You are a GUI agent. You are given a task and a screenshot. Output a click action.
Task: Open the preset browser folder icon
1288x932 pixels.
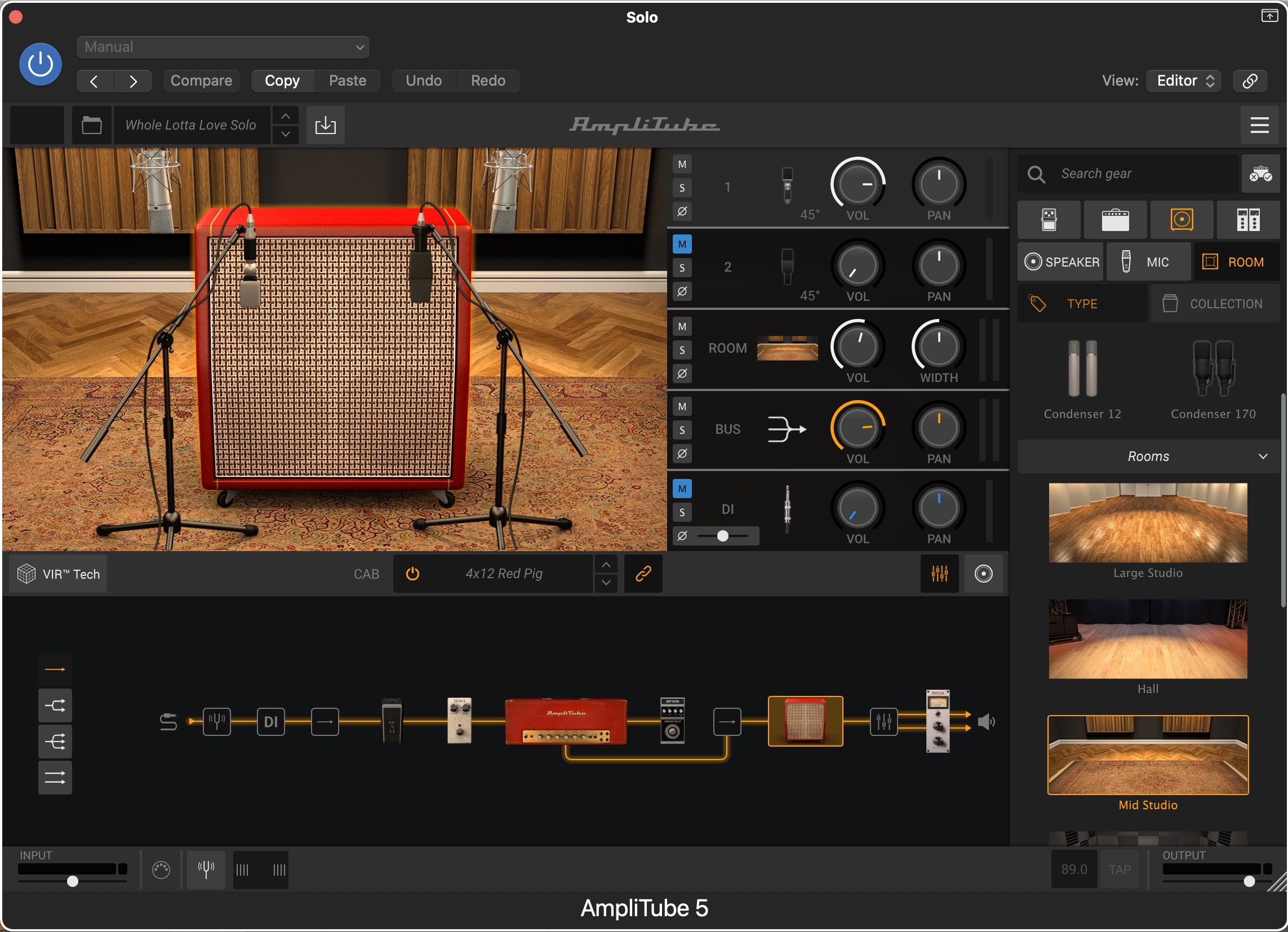91,125
